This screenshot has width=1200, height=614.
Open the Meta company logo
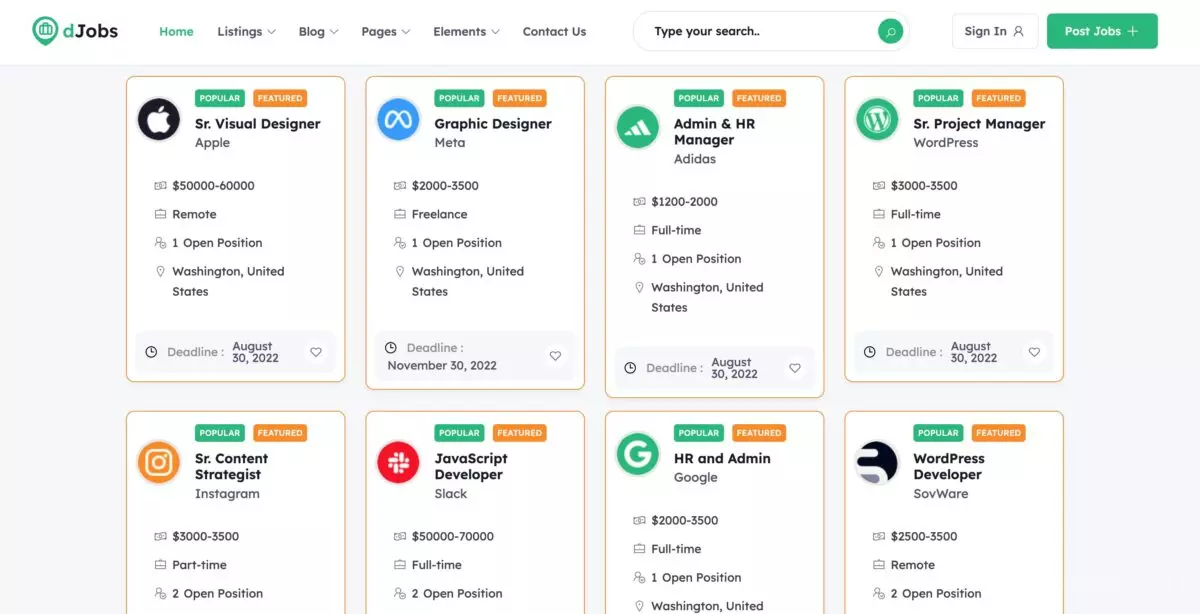coord(398,120)
